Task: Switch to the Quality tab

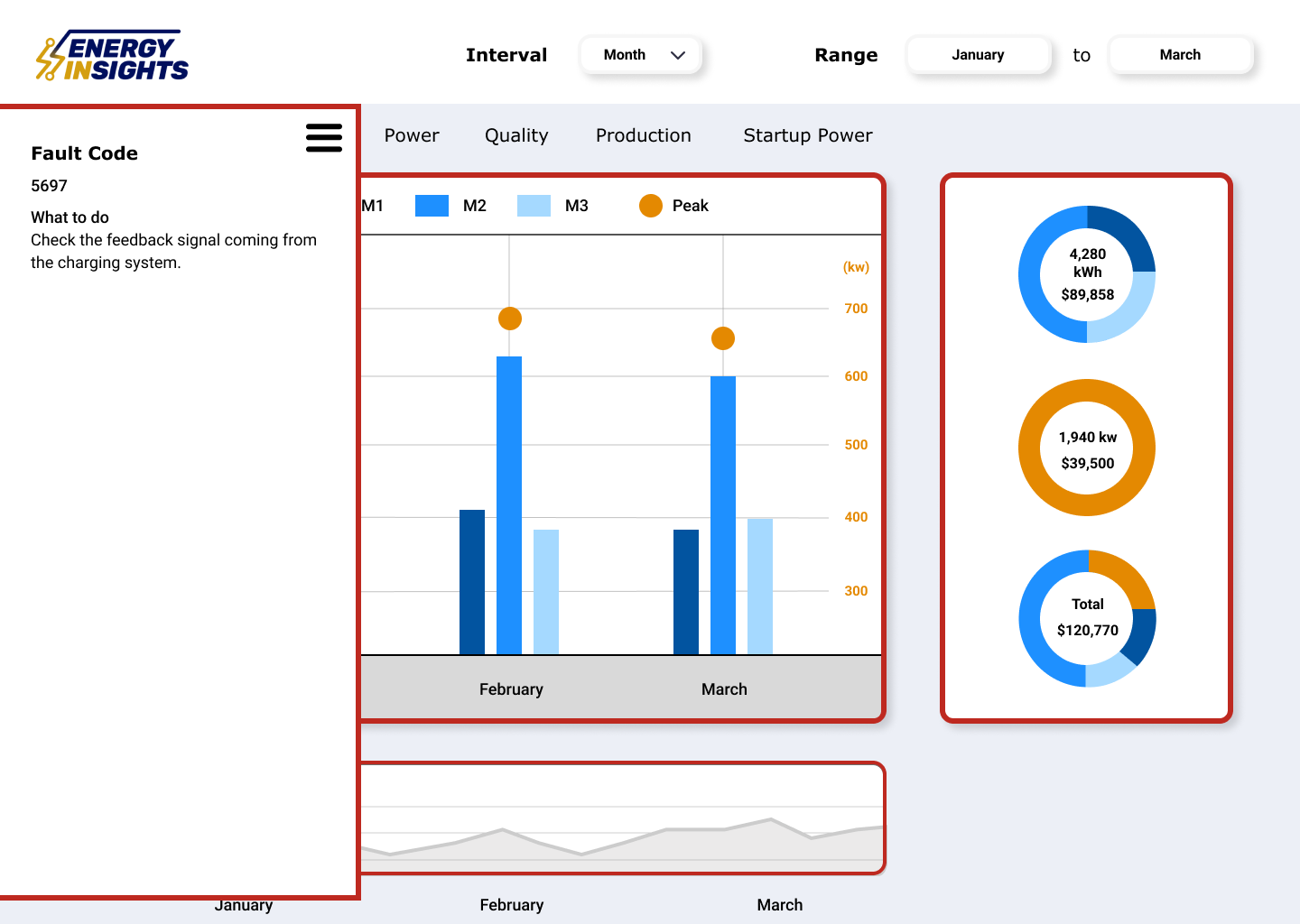Action: coord(516,135)
